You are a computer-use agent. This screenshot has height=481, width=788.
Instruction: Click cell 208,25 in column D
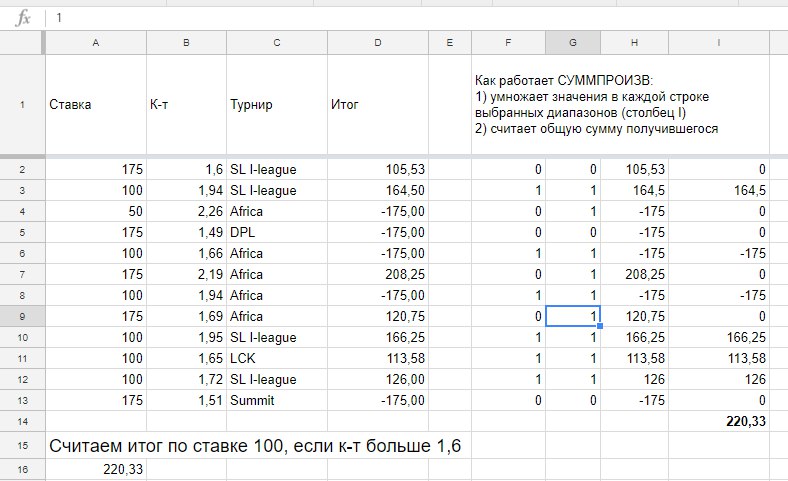pos(378,274)
